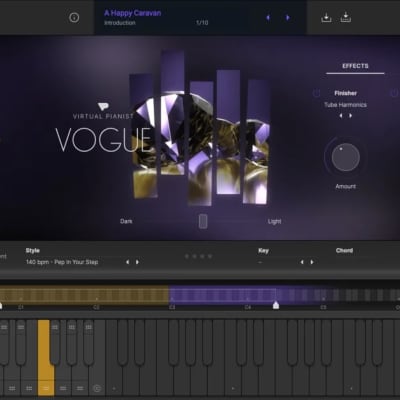400x400 pixels.
Task: Click the Introduction preset category text
Action: [120, 23]
